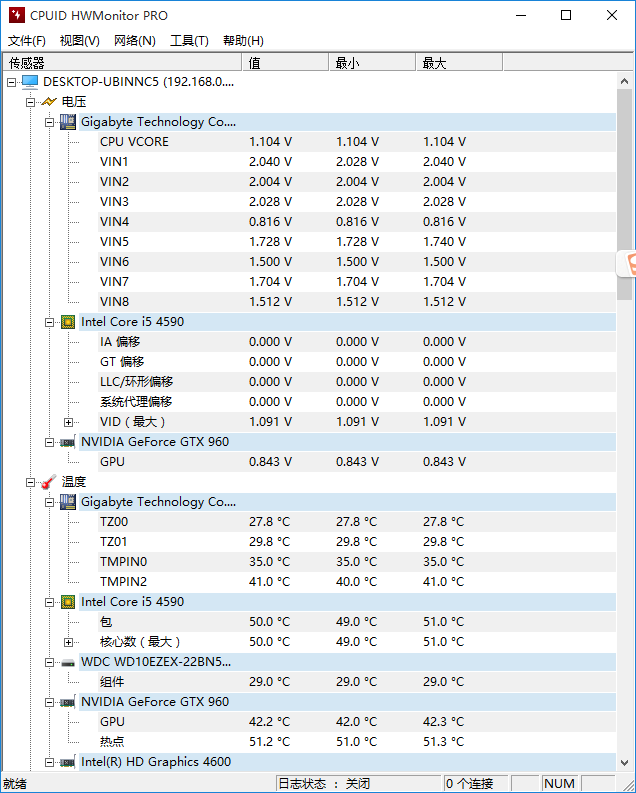Collapse Gigabyte Technology node under 温度
The width and height of the screenshot is (636, 793).
click(x=49, y=502)
